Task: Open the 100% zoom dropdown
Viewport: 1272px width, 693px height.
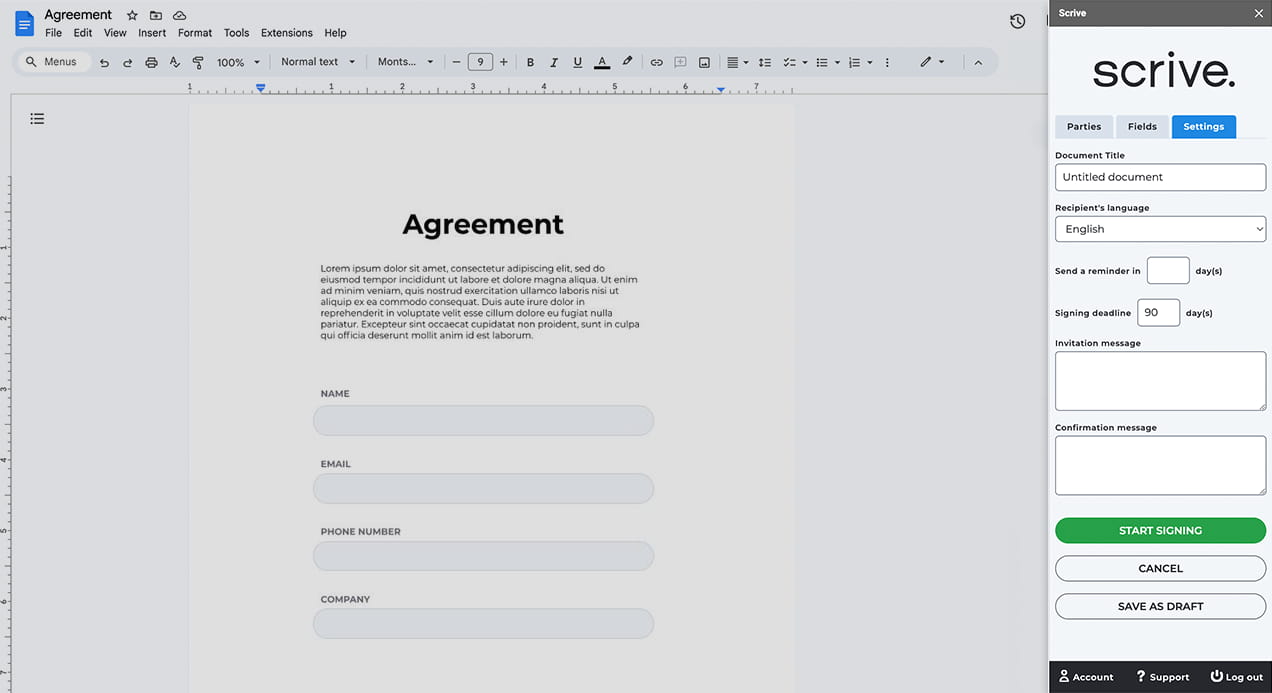Action: pos(238,62)
